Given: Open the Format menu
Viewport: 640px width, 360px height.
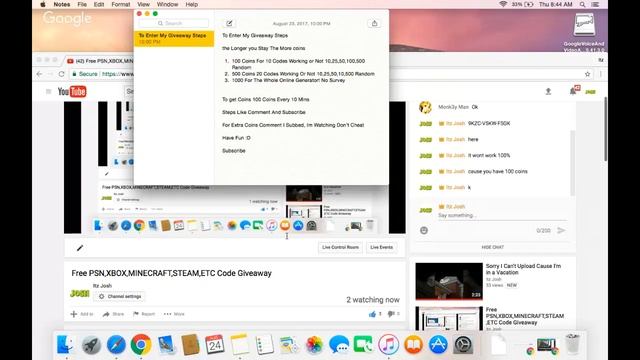Looking at the screenshot, I should 121,4.
